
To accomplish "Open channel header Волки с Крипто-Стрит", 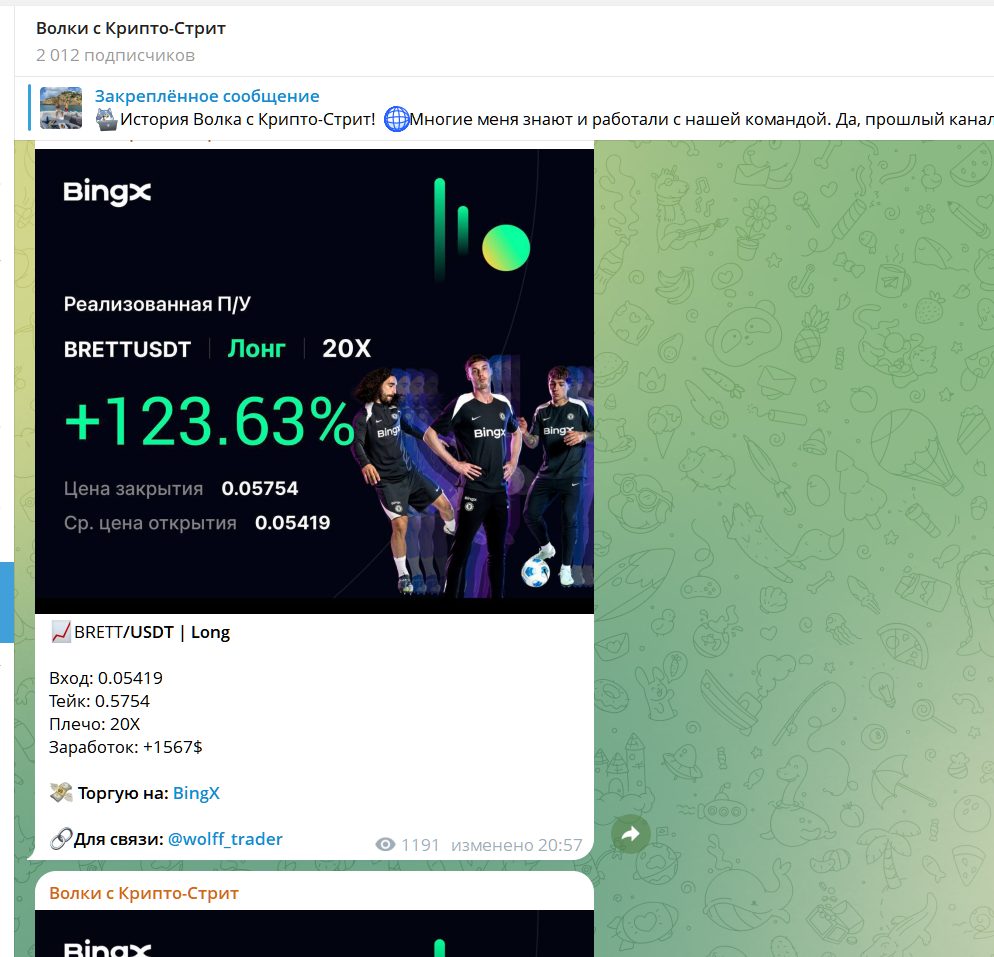I will click(131, 29).
